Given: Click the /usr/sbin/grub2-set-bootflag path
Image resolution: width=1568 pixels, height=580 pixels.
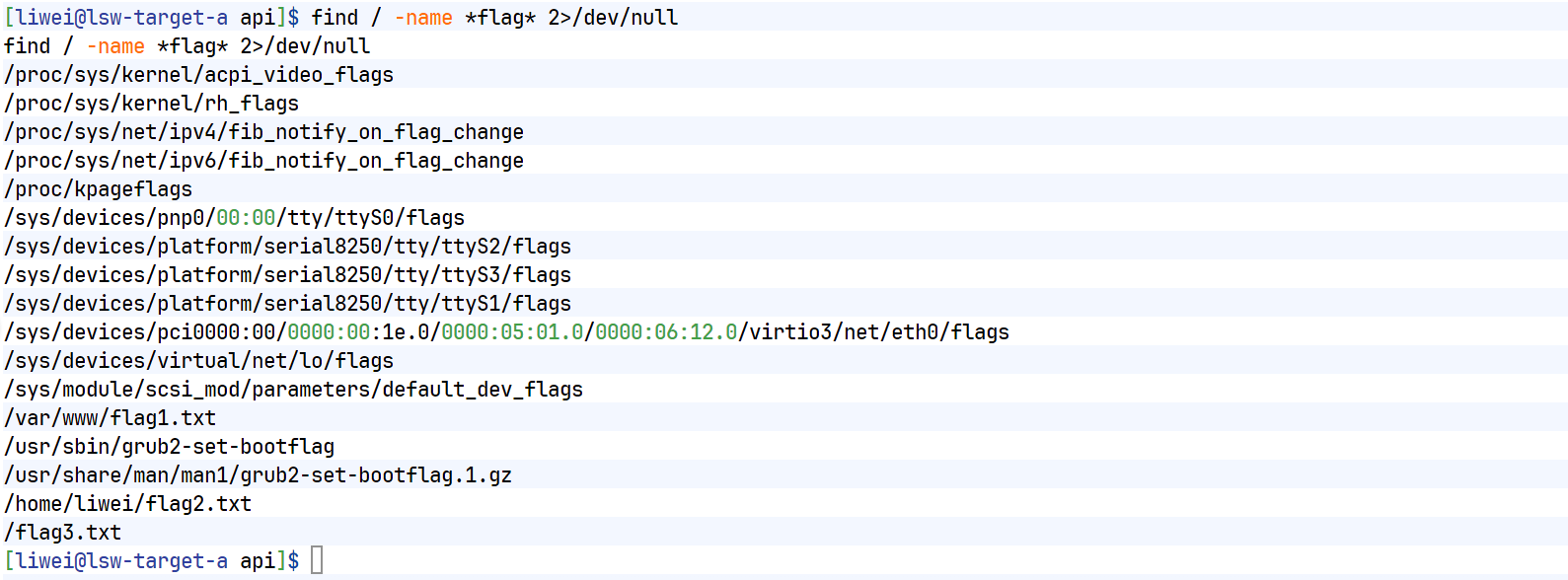Looking at the screenshot, I should pos(169,447).
